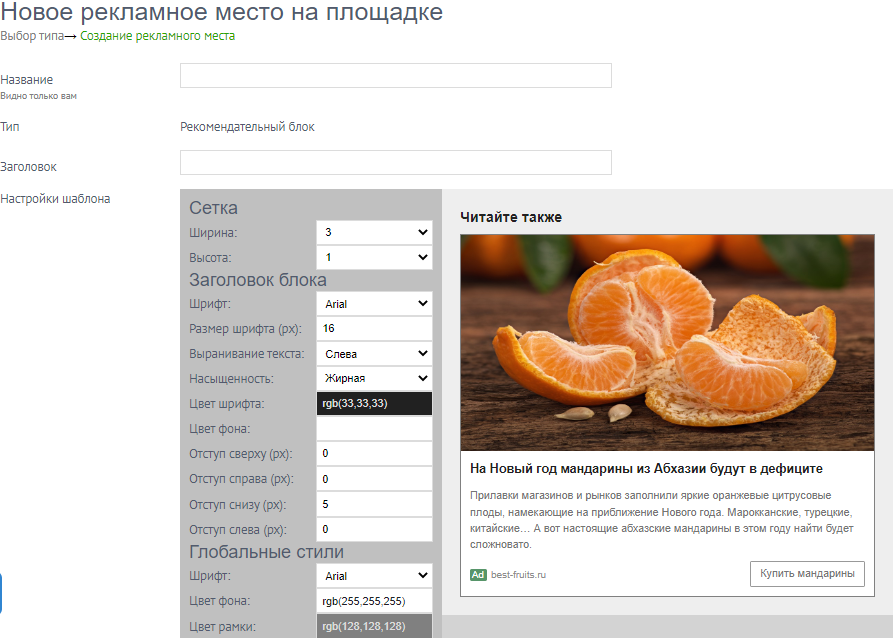Click the Рекомендательный блок type text
Image resolution: width=894 pixels, height=638 pixels.
(x=247, y=127)
